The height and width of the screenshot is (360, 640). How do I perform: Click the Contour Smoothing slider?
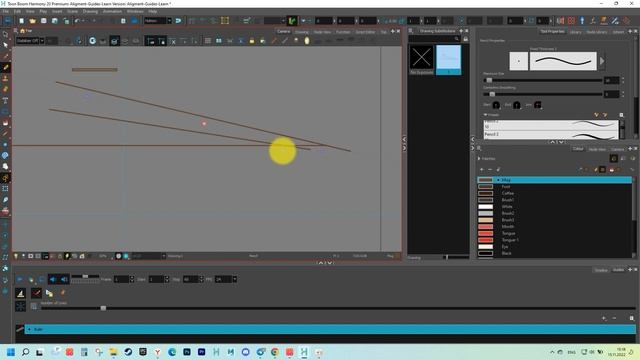542,94
